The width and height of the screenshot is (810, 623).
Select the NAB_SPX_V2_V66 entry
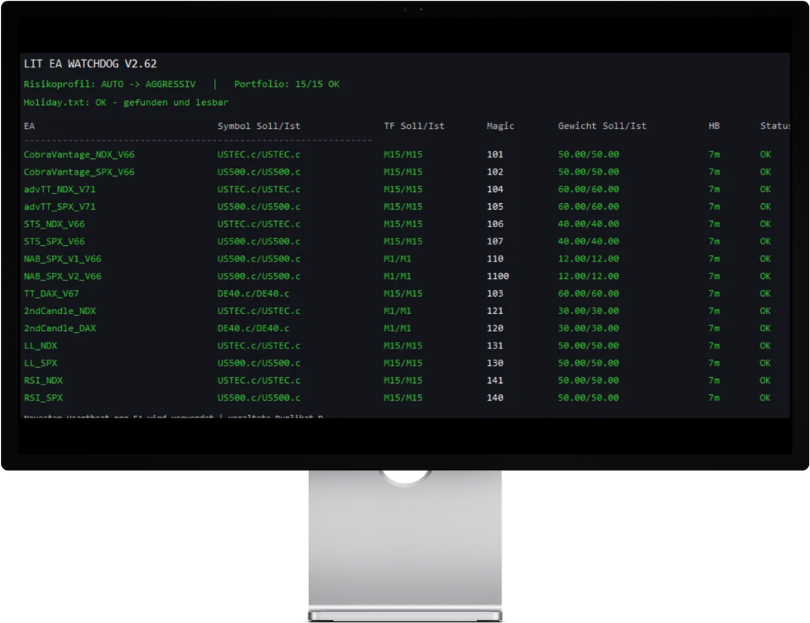click(63, 276)
